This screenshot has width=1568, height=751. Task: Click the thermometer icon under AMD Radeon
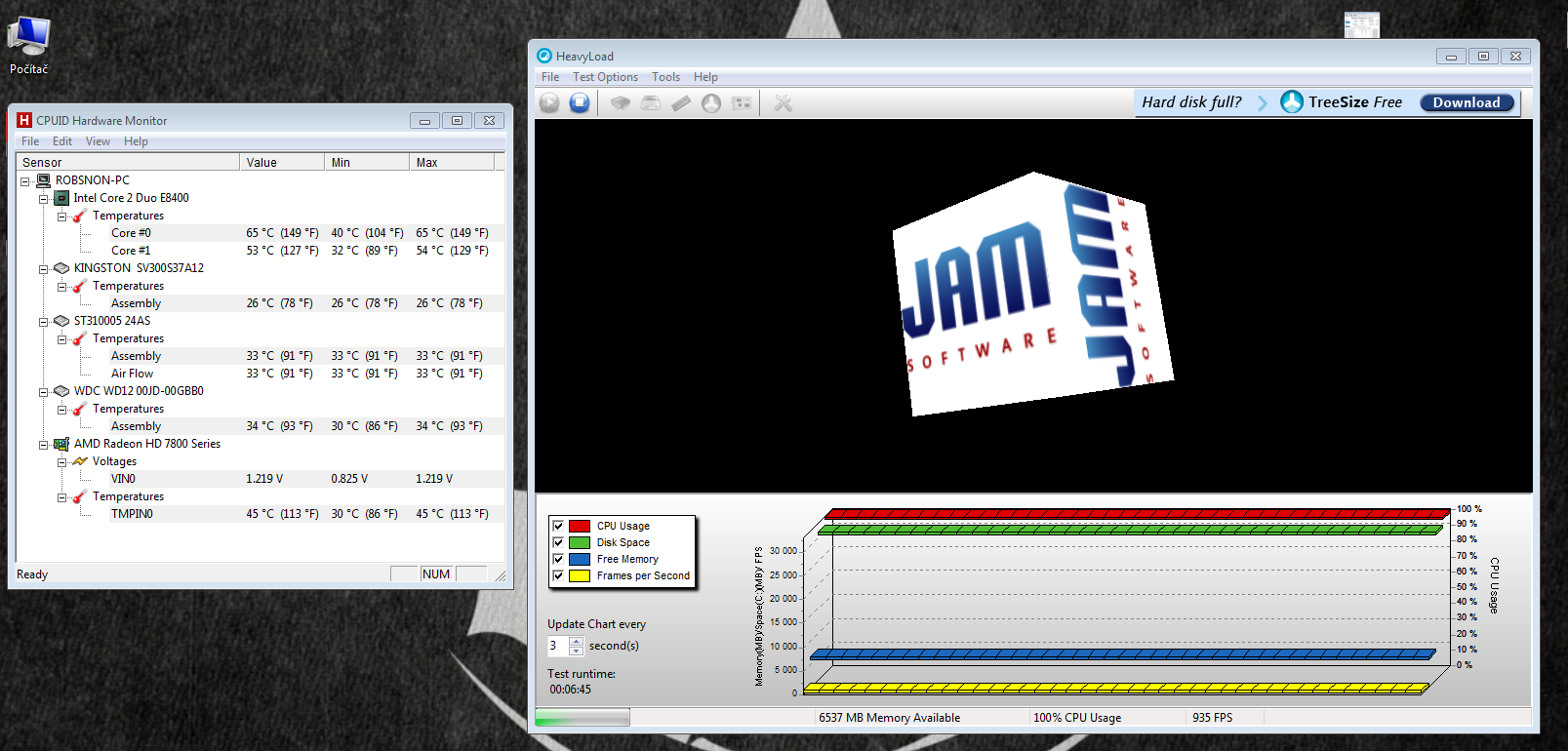[x=80, y=496]
